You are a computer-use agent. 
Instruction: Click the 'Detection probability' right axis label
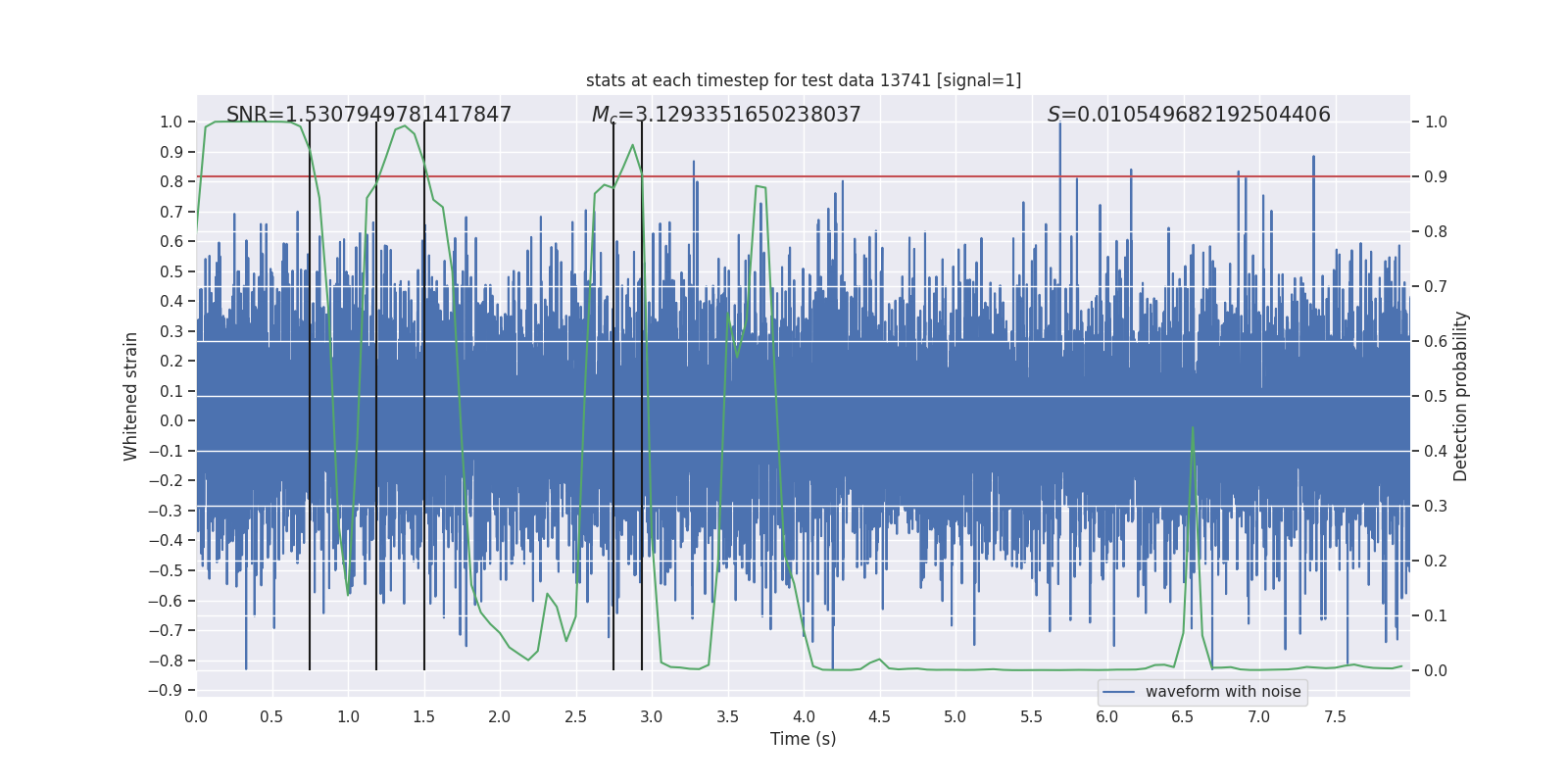coord(1460,396)
